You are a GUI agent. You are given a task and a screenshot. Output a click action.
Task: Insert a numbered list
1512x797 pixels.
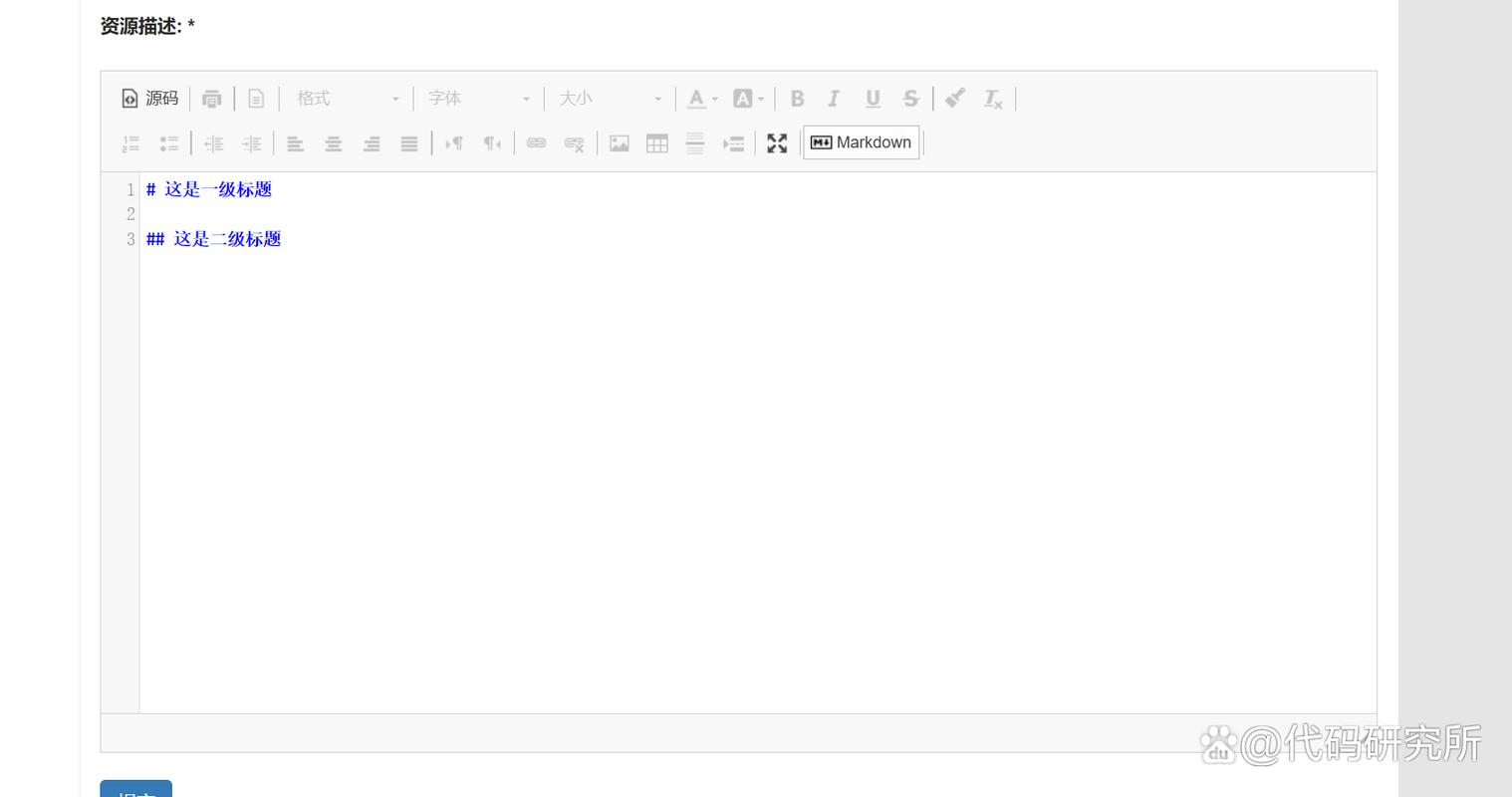pos(130,143)
